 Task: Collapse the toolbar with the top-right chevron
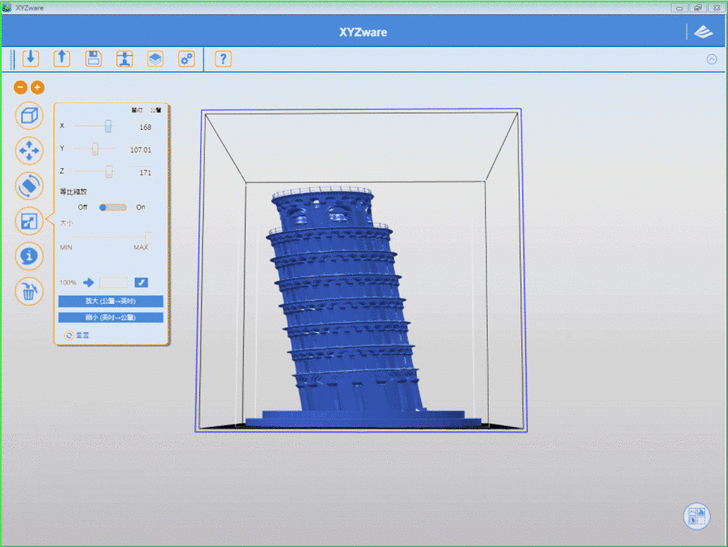click(712, 59)
